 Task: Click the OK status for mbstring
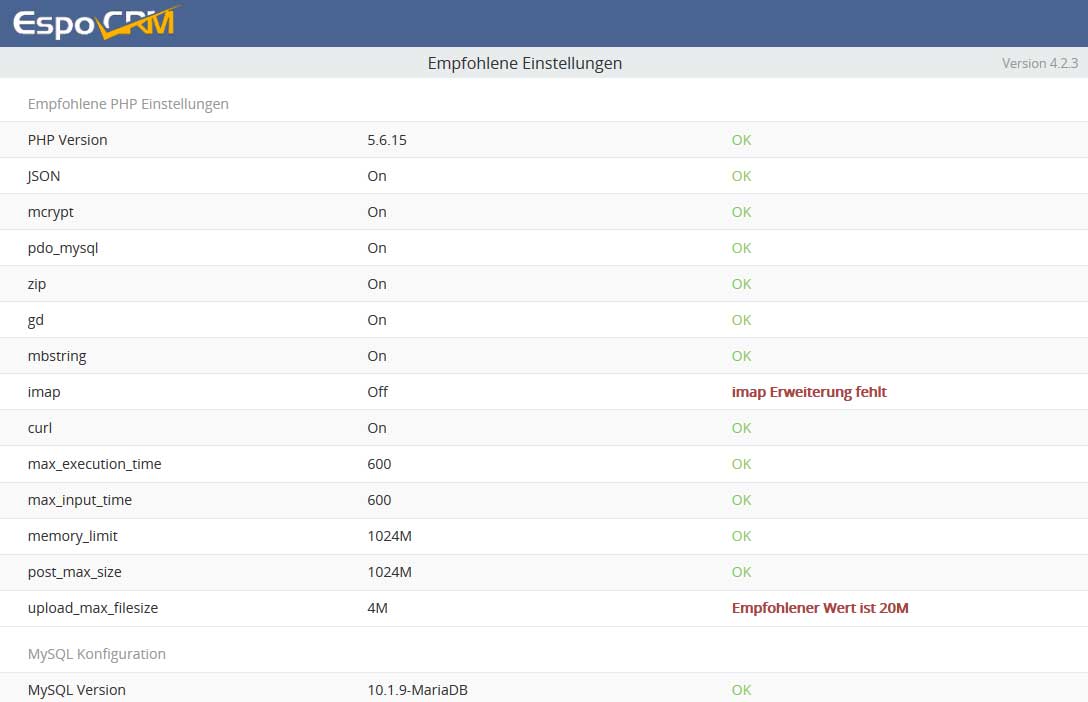(x=741, y=356)
